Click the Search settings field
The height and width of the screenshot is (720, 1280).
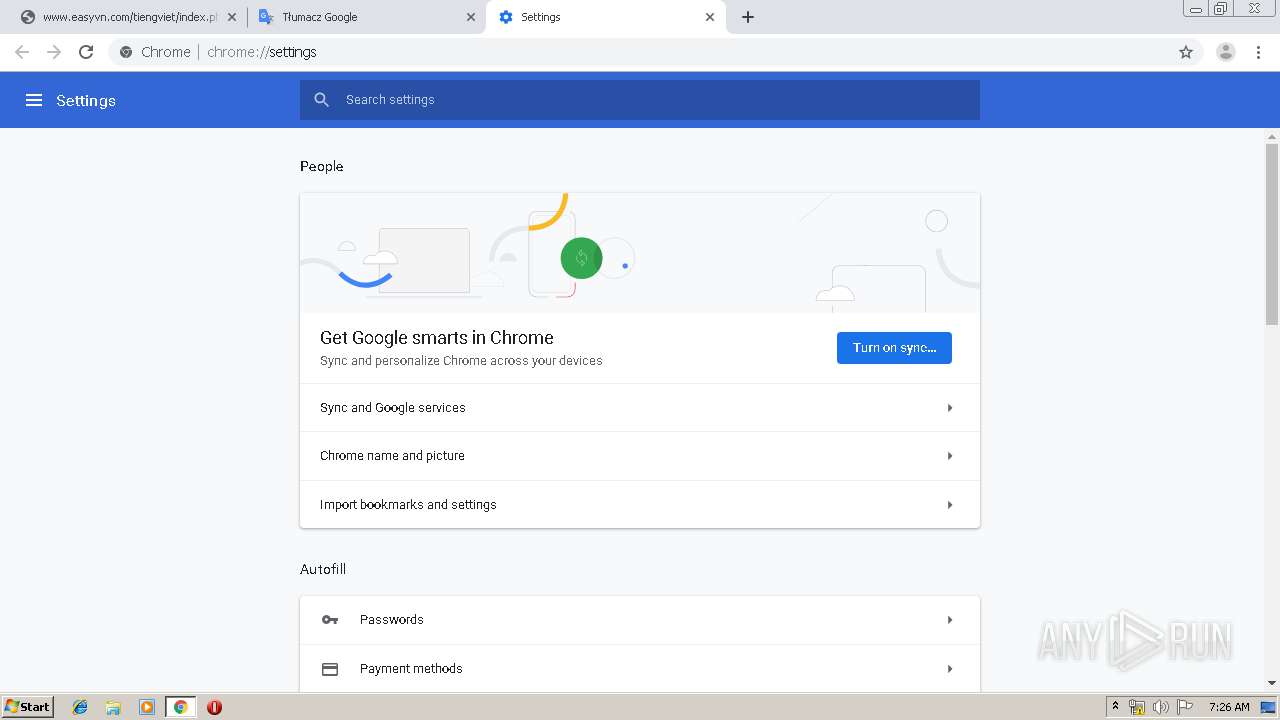click(x=640, y=100)
